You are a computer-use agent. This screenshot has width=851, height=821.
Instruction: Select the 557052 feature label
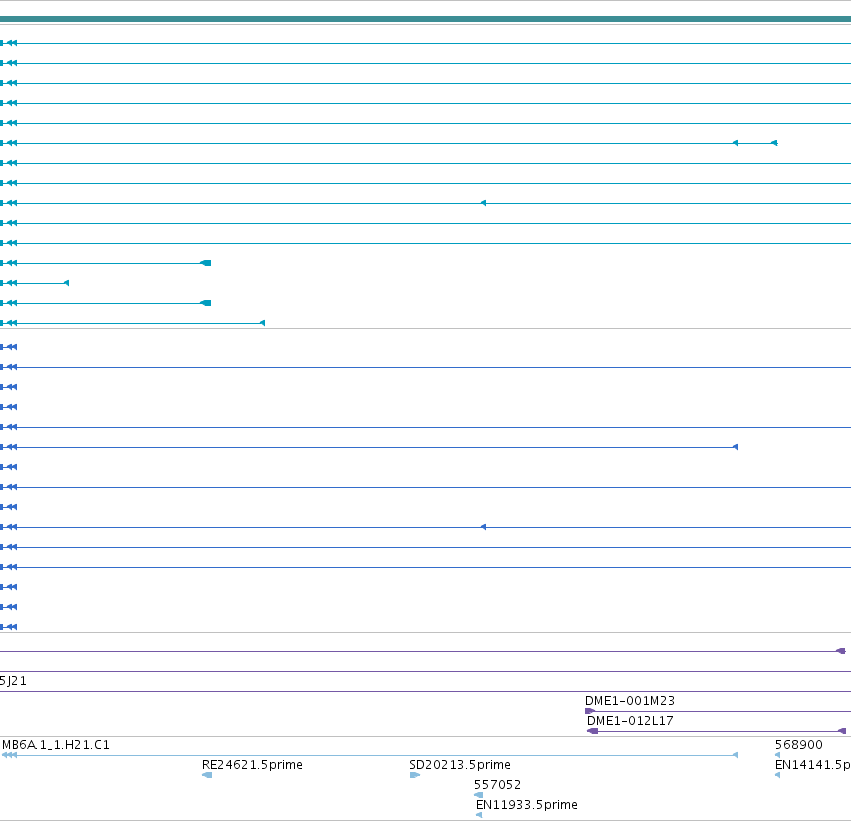coord(497,785)
